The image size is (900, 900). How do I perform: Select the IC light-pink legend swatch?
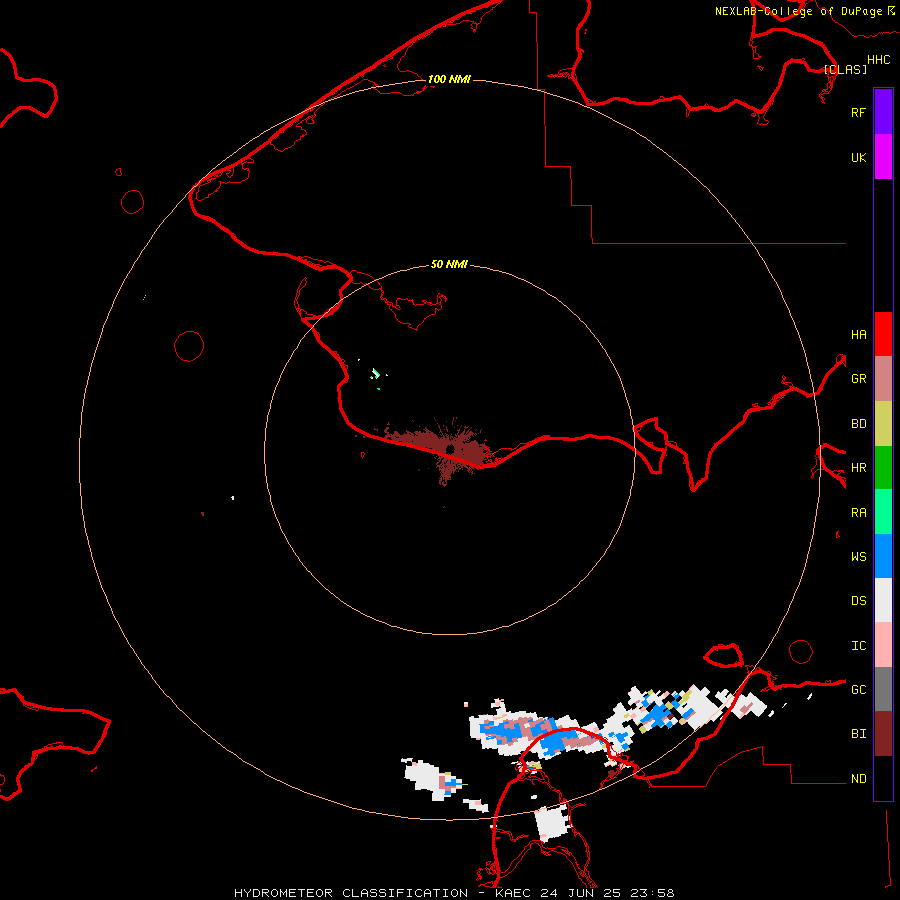pyautogui.click(x=883, y=645)
